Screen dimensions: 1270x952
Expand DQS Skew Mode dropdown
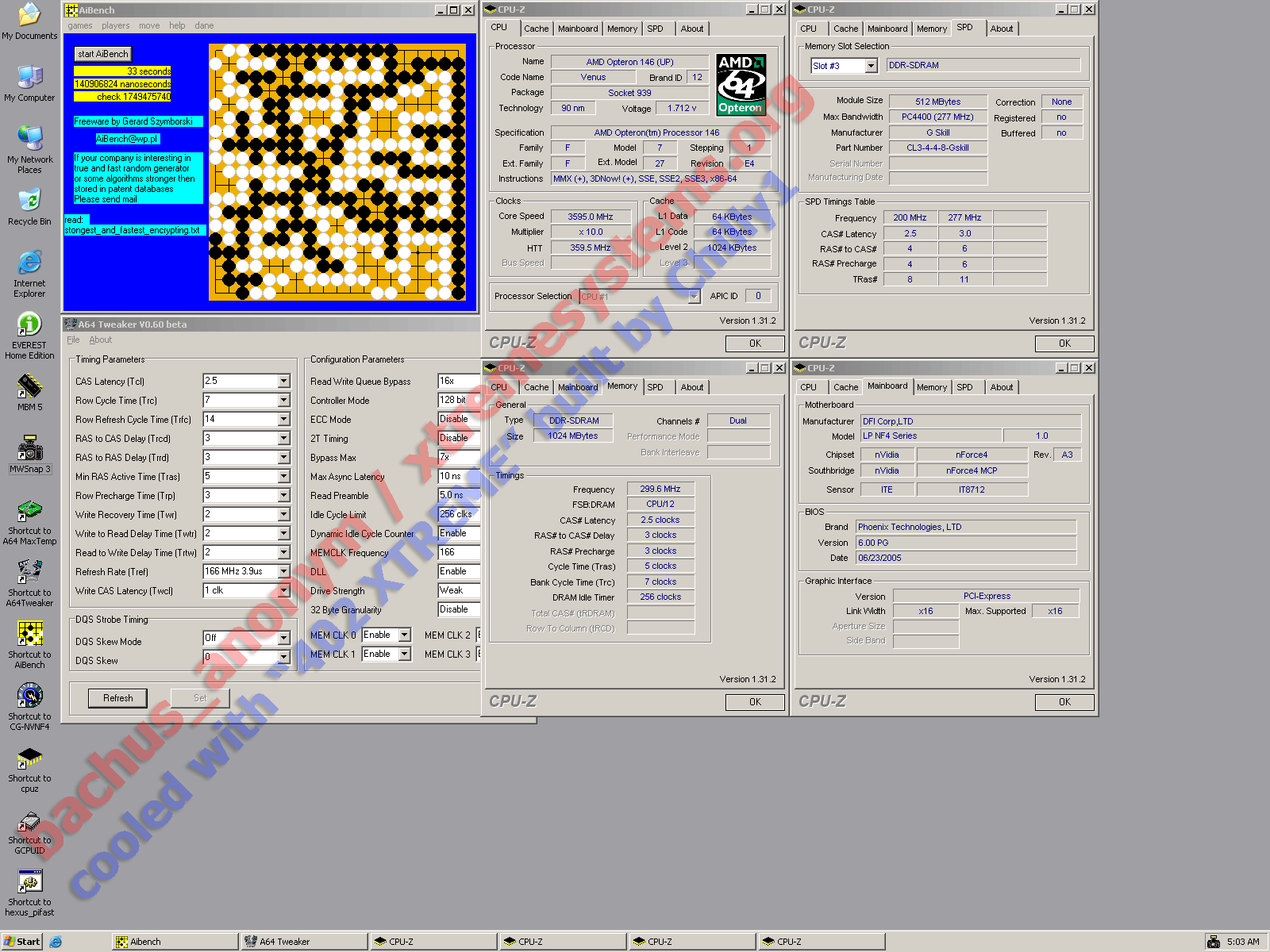(283, 638)
